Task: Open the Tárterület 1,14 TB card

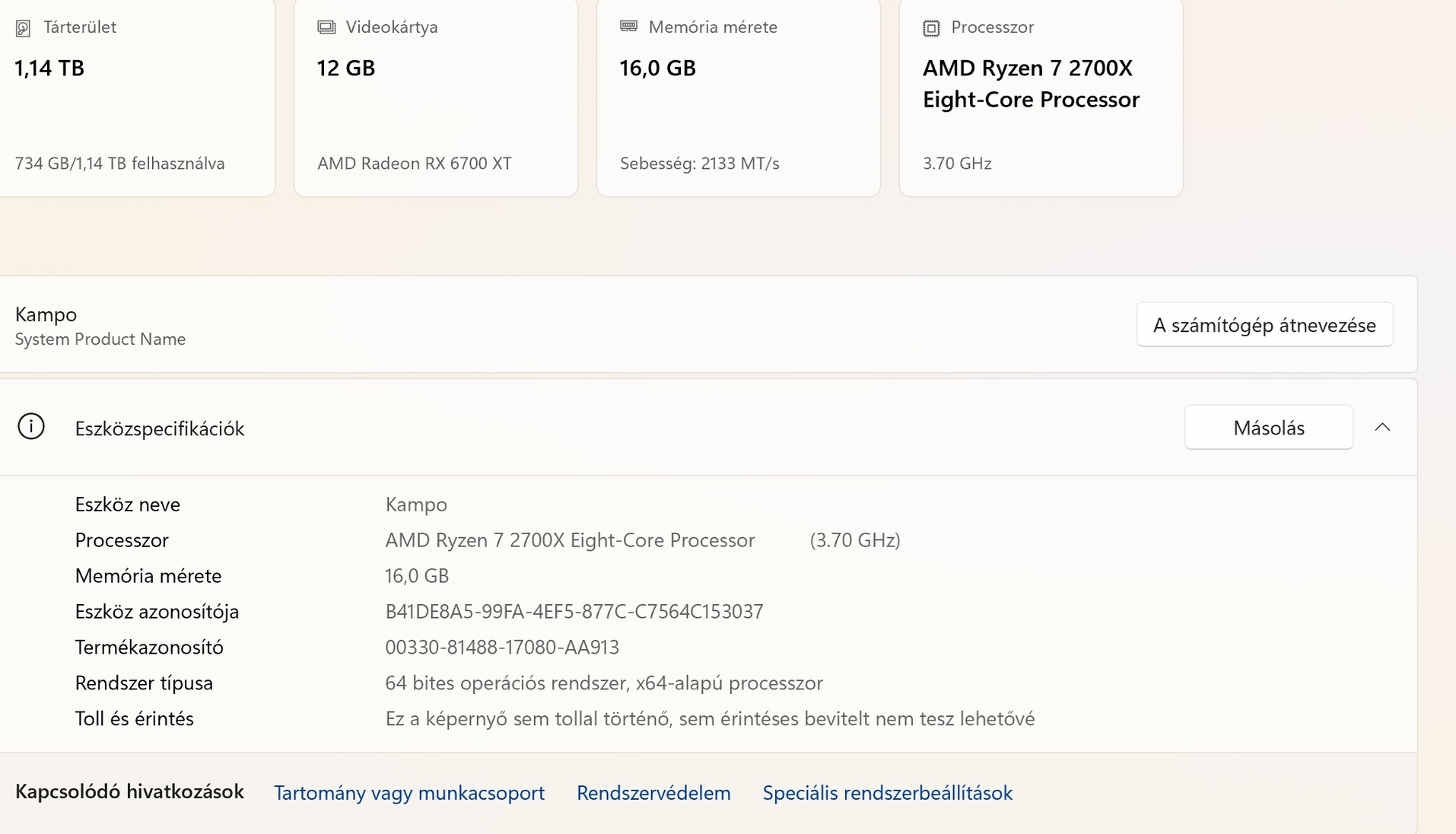Action: point(137,99)
